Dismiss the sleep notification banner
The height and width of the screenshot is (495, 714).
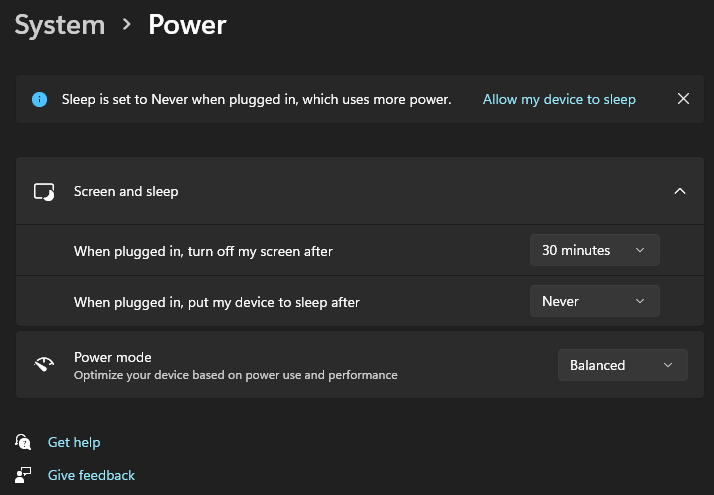pyautogui.click(x=683, y=99)
